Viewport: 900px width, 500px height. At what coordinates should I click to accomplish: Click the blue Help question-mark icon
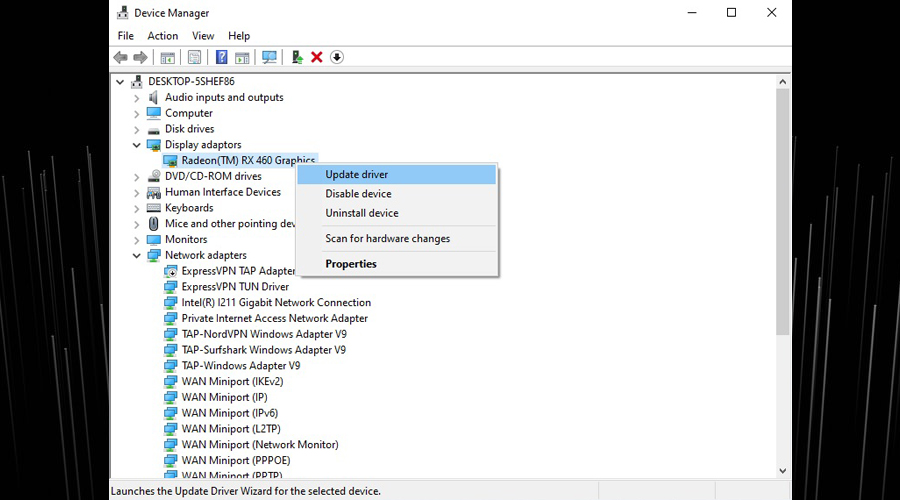(222, 57)
